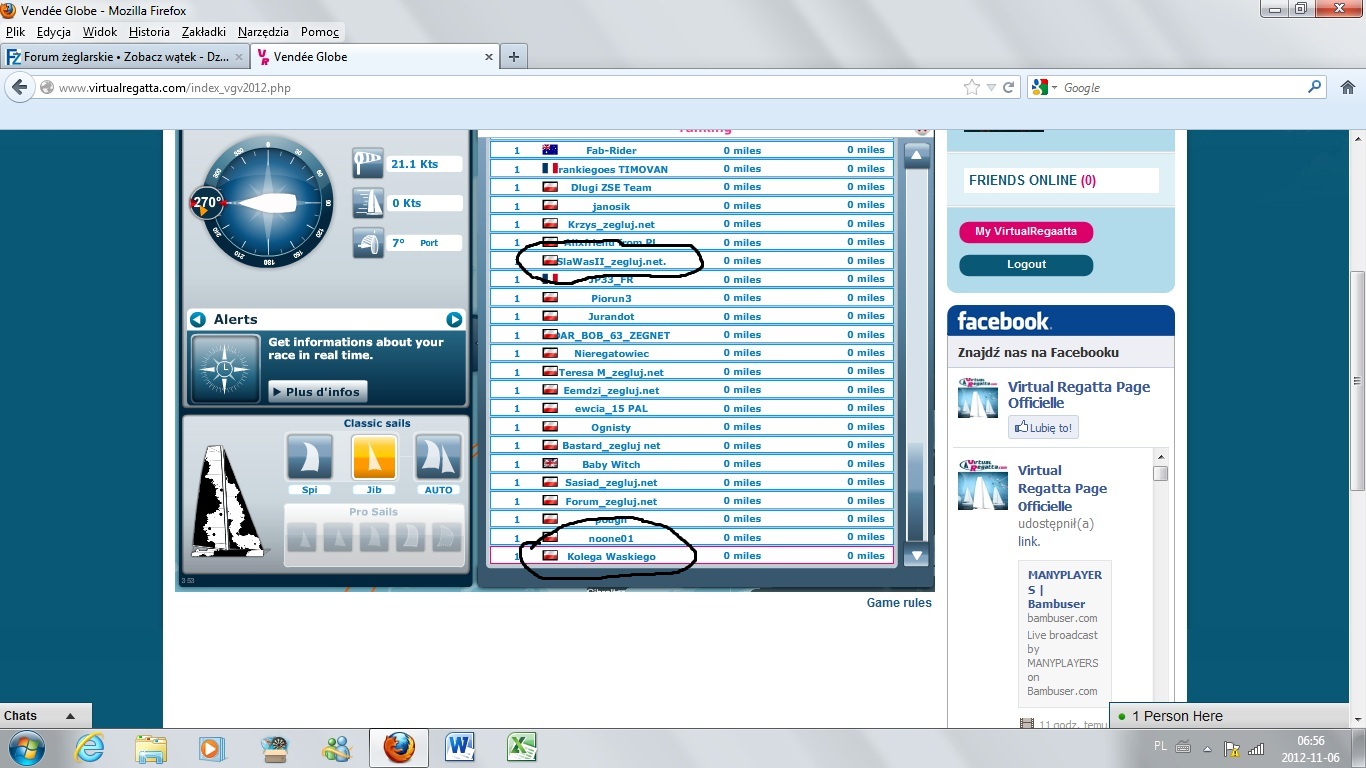Open Word from taskbar
Viewport: 1366px width, 768px height.
point(461,748)
